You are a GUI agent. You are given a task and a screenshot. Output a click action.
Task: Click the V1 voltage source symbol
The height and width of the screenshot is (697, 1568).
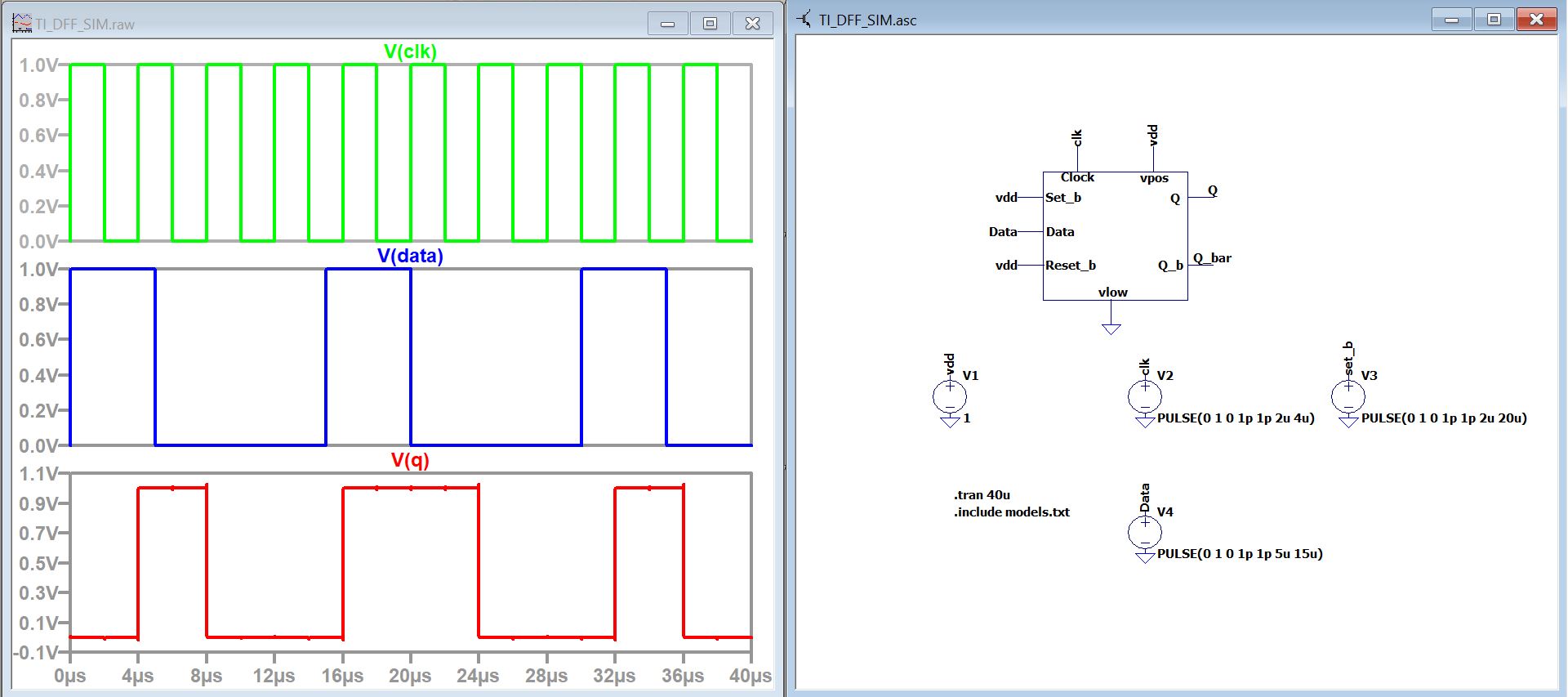(949, 397)
